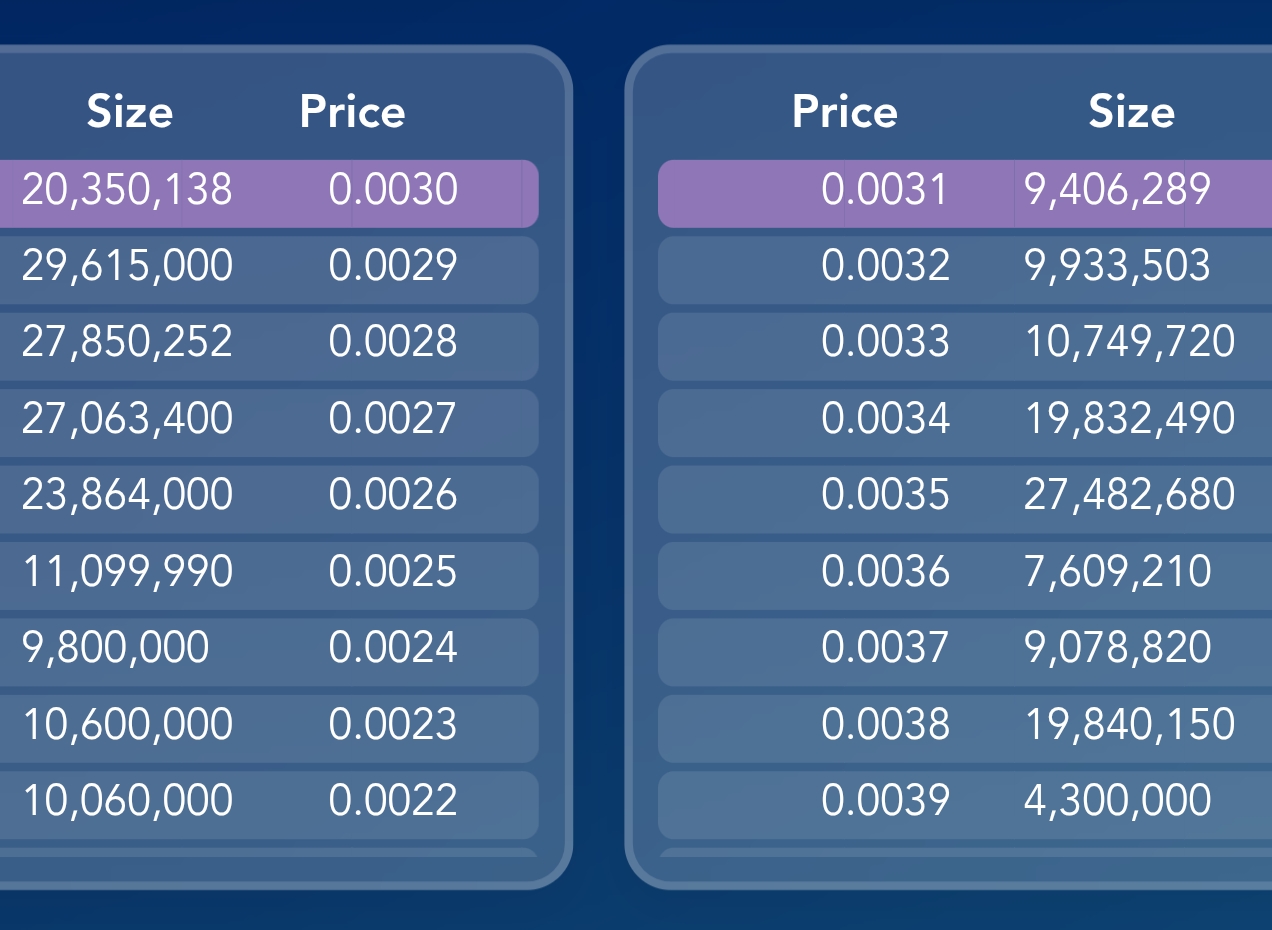Viewport: 1272px width, 930px height.
Task: Select the highlighted ask row at 0.0031
Action: [x=965, y=193]
